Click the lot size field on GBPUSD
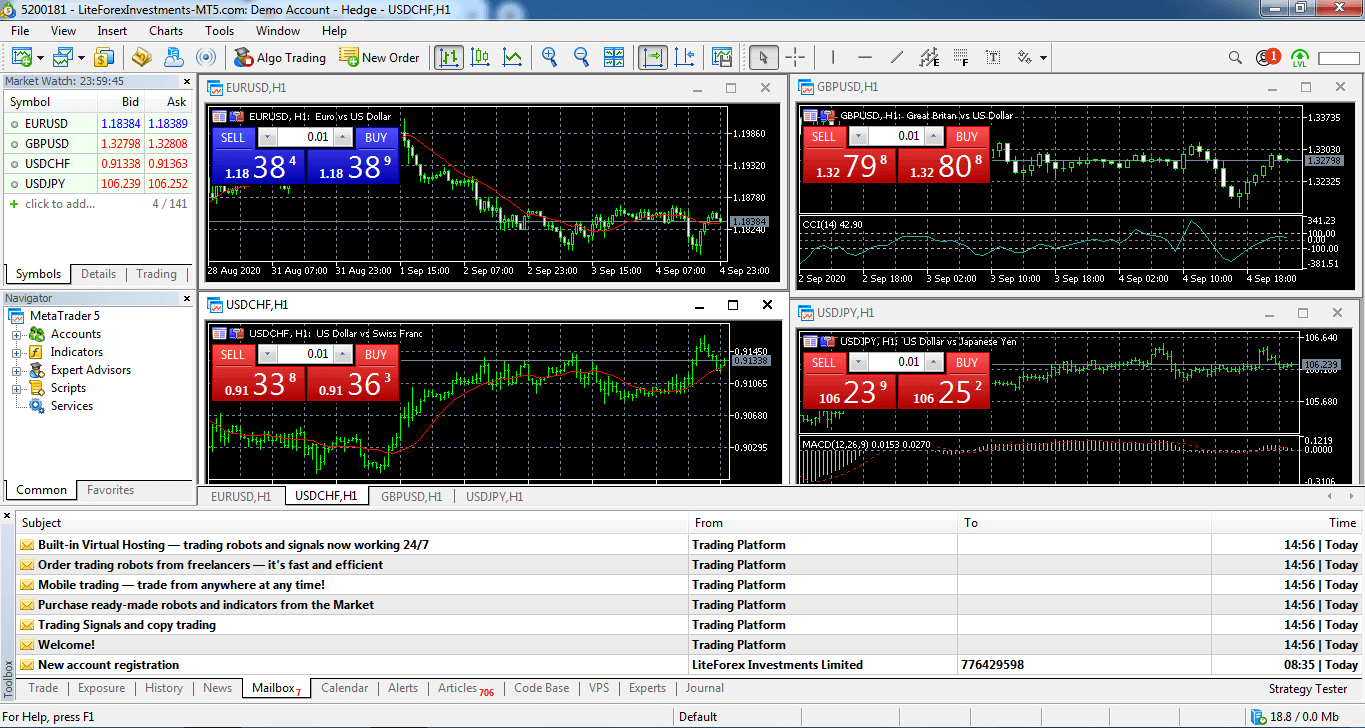1365x728 pixels. coord(896,136)
